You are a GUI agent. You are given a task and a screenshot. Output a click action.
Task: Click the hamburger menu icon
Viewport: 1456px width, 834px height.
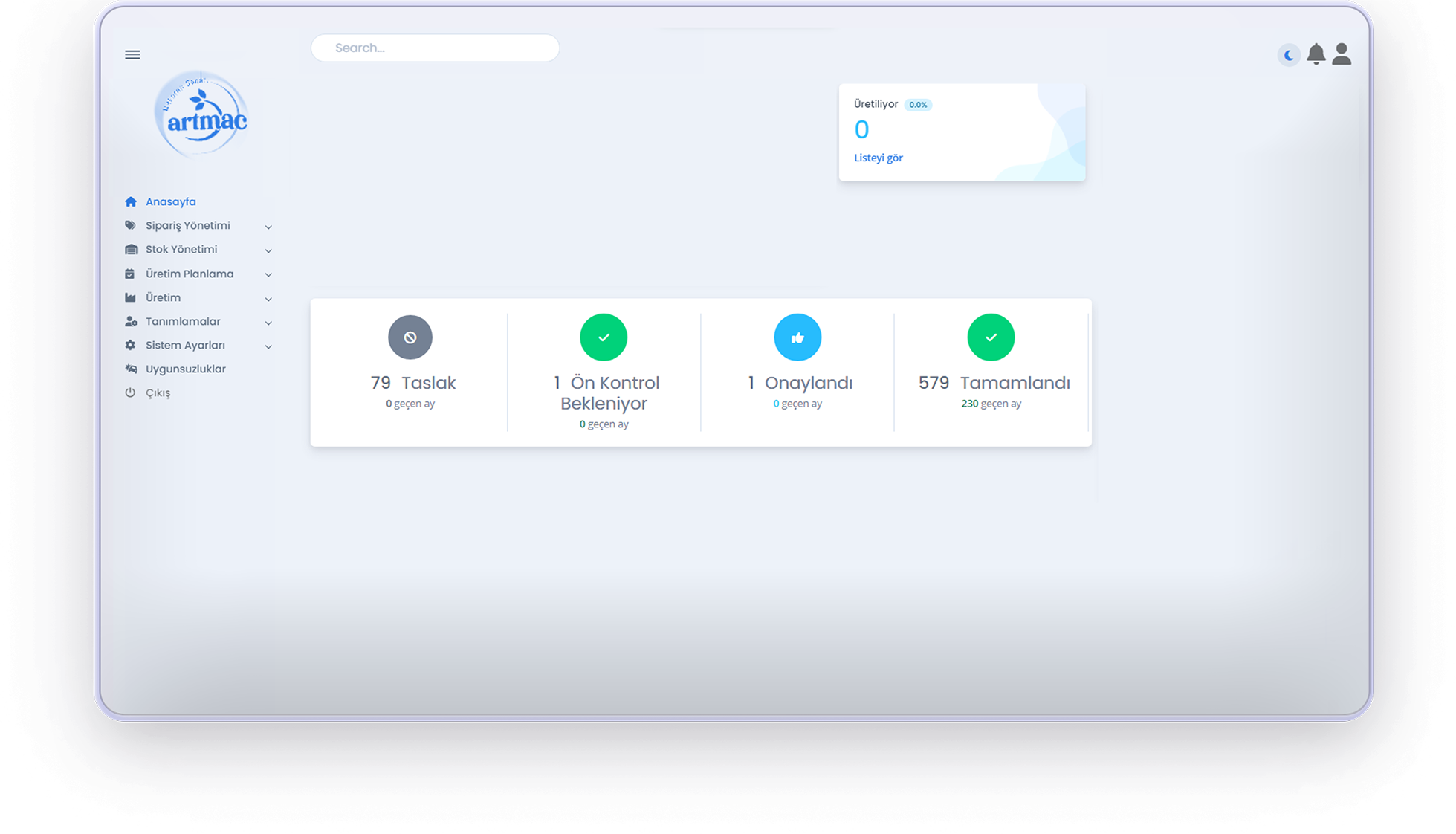[x=132, y=55]
